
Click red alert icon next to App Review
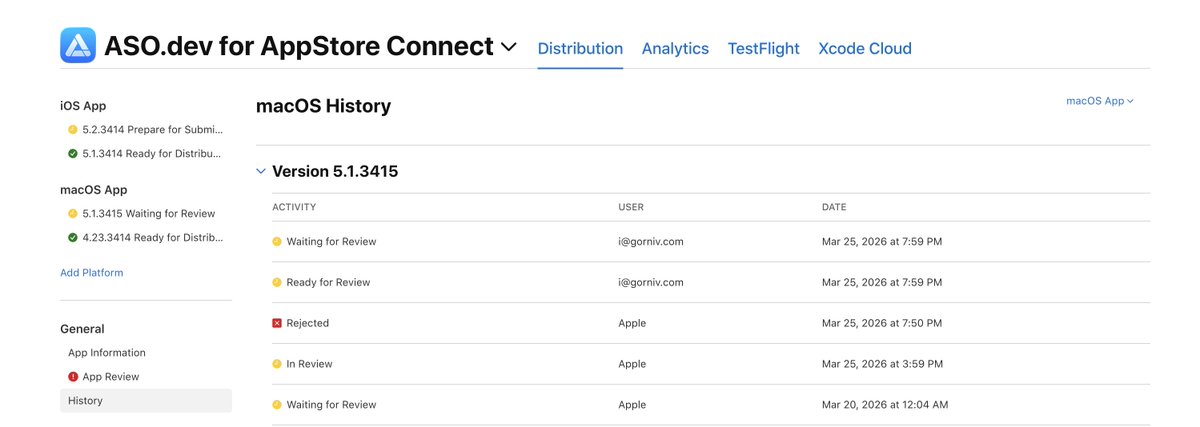(x=72, y=377)
